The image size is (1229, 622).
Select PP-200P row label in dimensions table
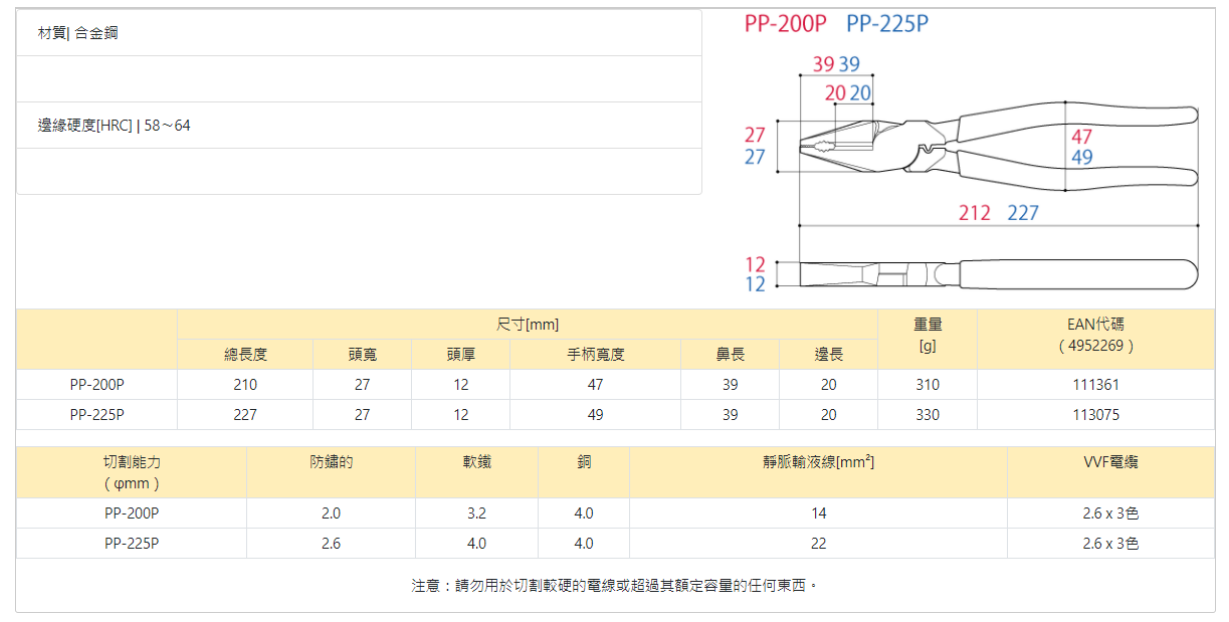pos(97,384)
